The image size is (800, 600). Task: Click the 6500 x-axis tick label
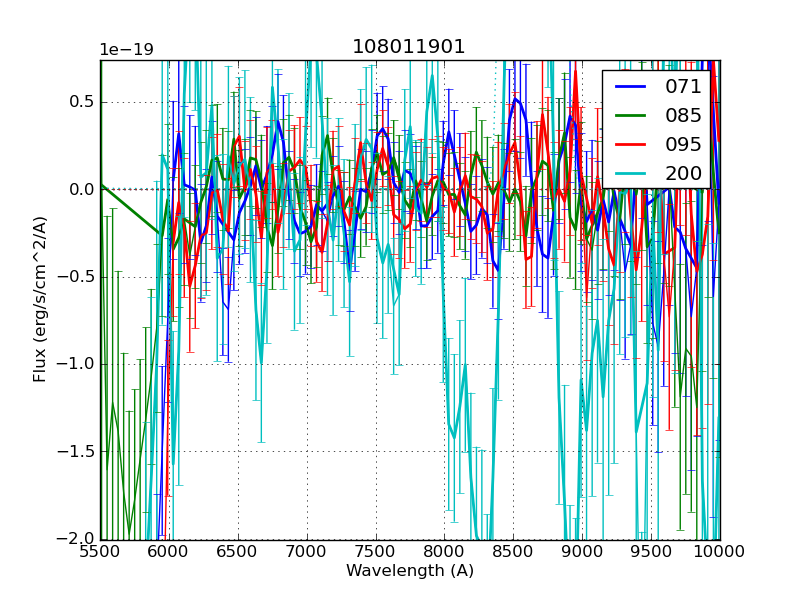(x=238, y=551)
